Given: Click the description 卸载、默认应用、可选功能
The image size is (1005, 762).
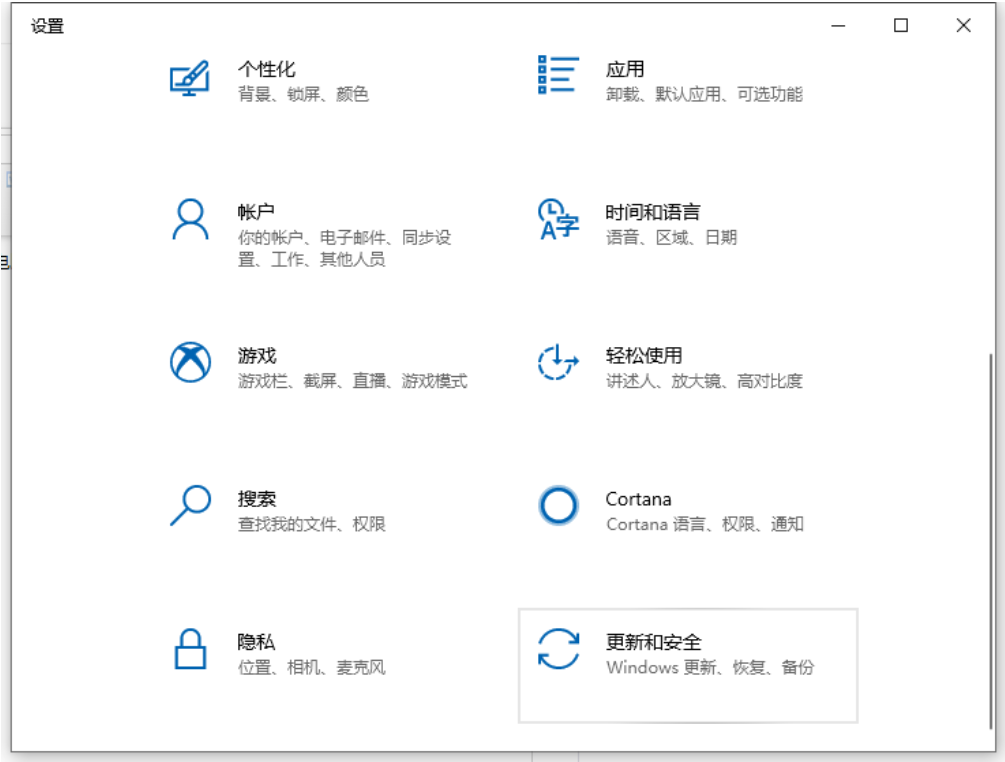Looking at the screenshot, I should tap(704, 94).
